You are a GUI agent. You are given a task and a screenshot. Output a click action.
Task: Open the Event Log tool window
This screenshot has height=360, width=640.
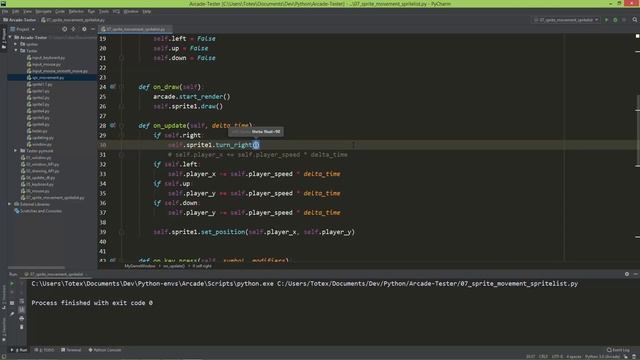point(618,350)
